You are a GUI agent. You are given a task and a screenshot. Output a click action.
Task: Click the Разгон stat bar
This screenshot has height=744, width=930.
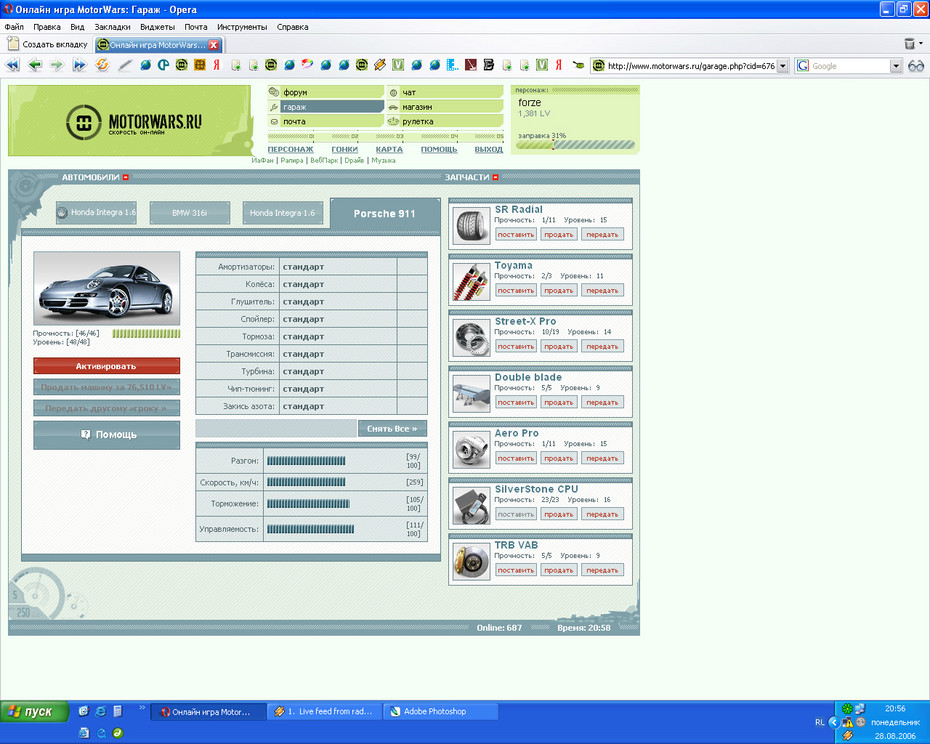tap(306, 461)
